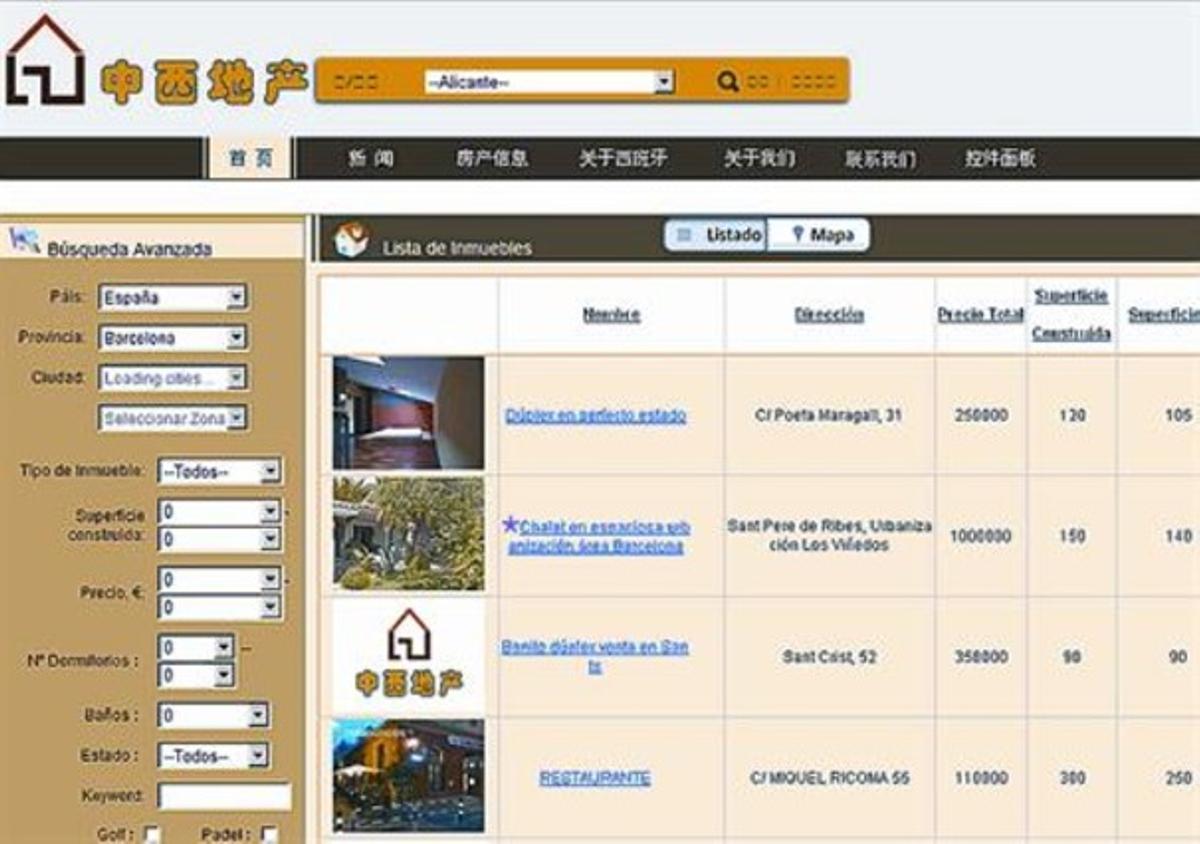The height and width of the screenshot is (844, 1200).
Task: Open the 首页 home menu tab
Action: click(250, 158)
